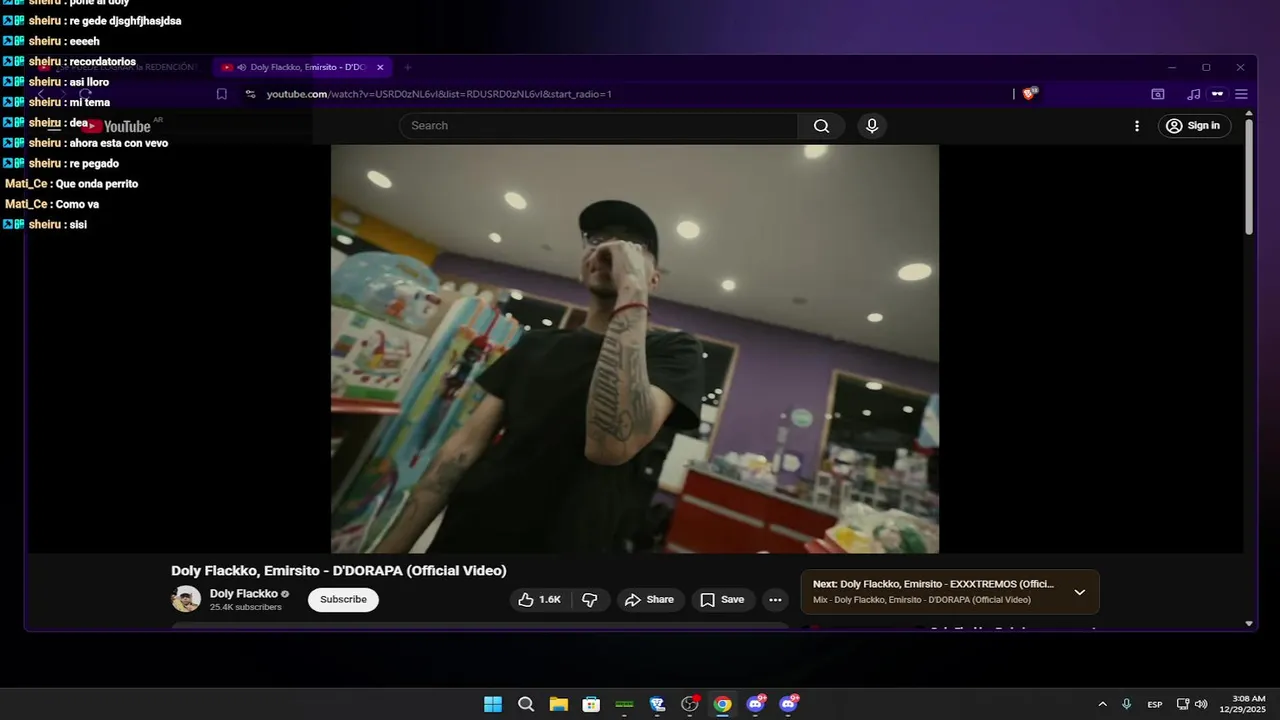Open more actions ellipsis beside Save
Viewport: 1280px width, 720px height.
click(775, 600)
